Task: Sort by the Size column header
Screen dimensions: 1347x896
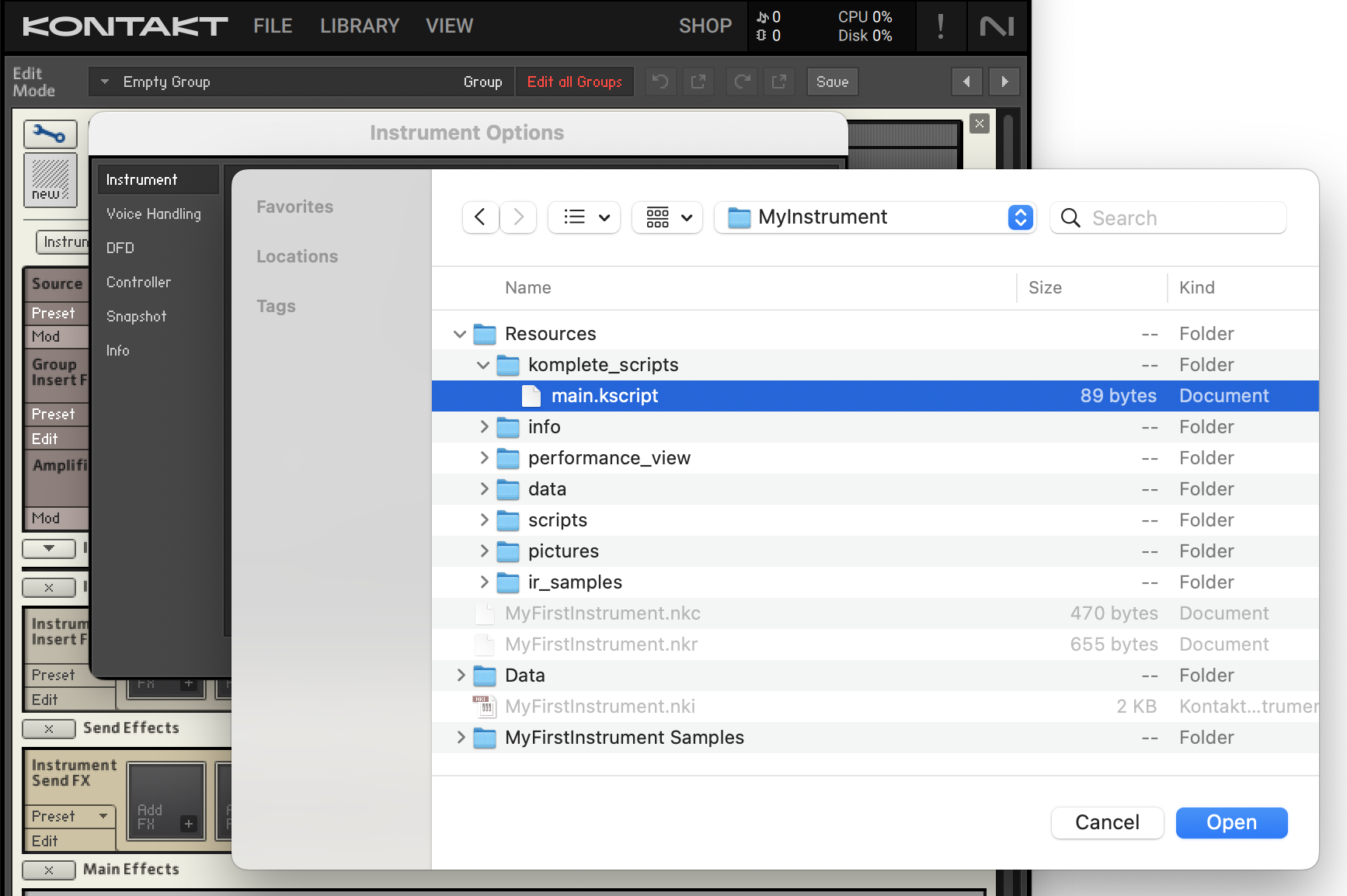Action: [x=1045, y=288]
